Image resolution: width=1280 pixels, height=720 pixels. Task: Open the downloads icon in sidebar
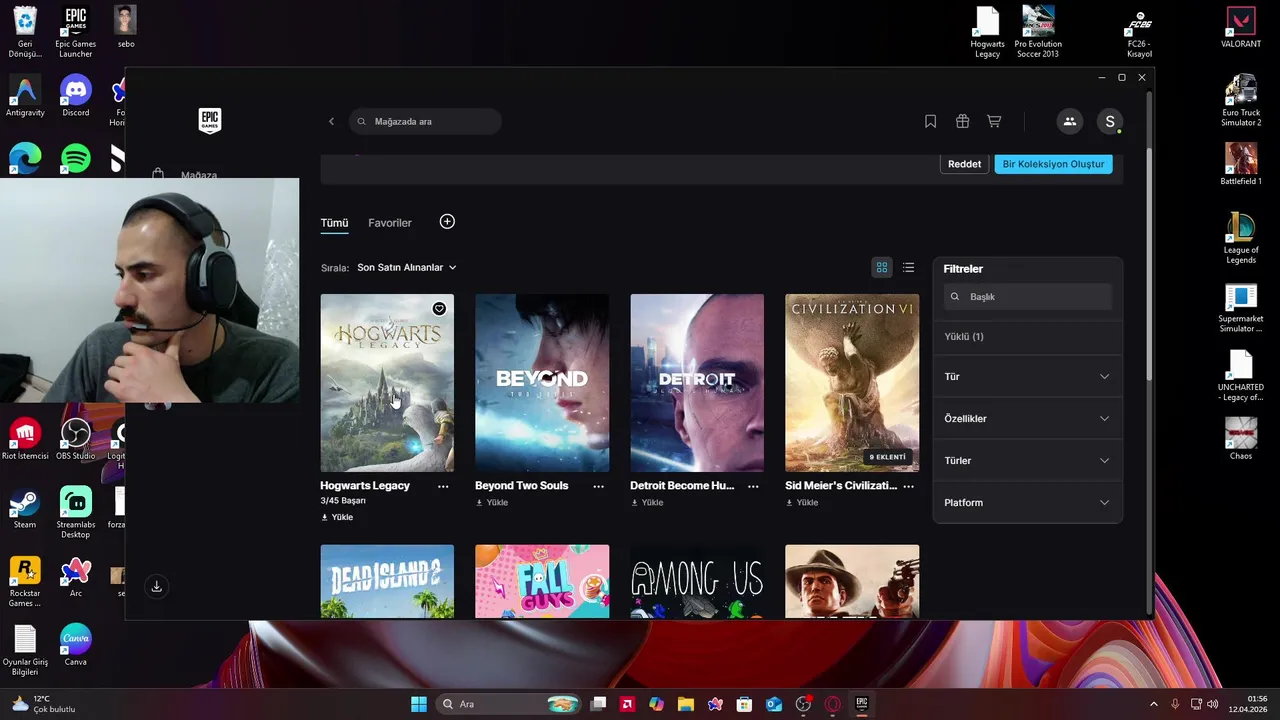coord(156,587)
